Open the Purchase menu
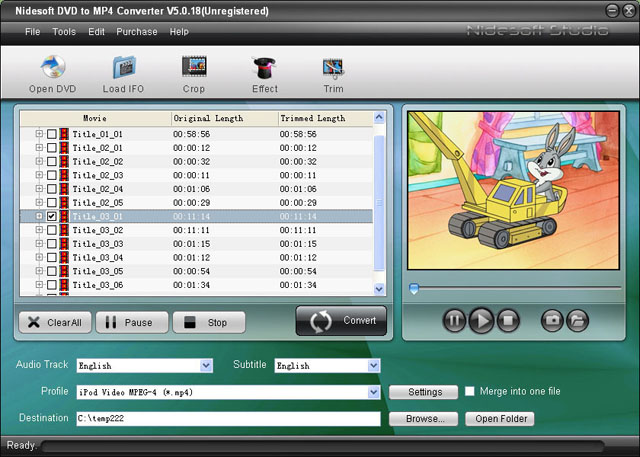This screenshot has height=457, width=640. click(137, 32)
